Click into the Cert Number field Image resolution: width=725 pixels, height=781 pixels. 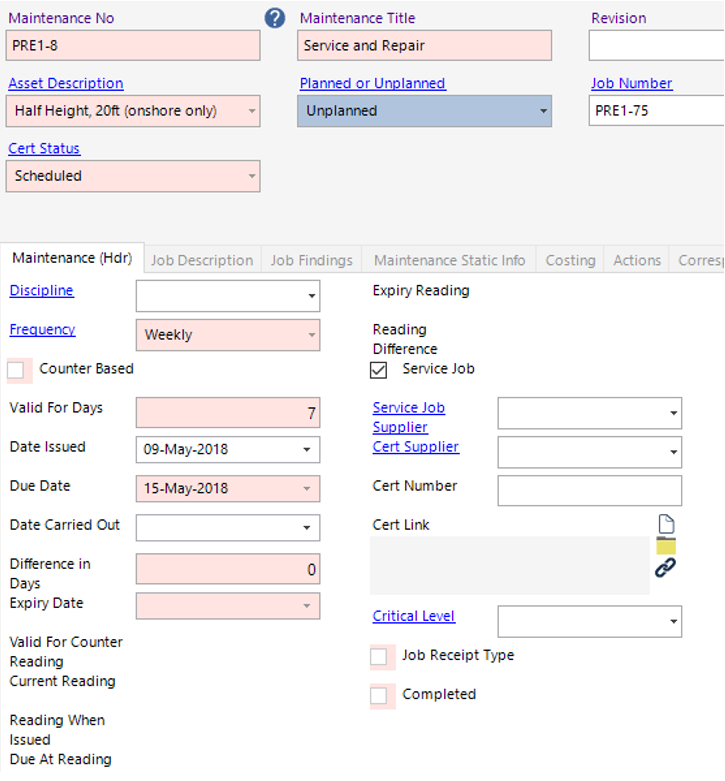tap(589, 491)
